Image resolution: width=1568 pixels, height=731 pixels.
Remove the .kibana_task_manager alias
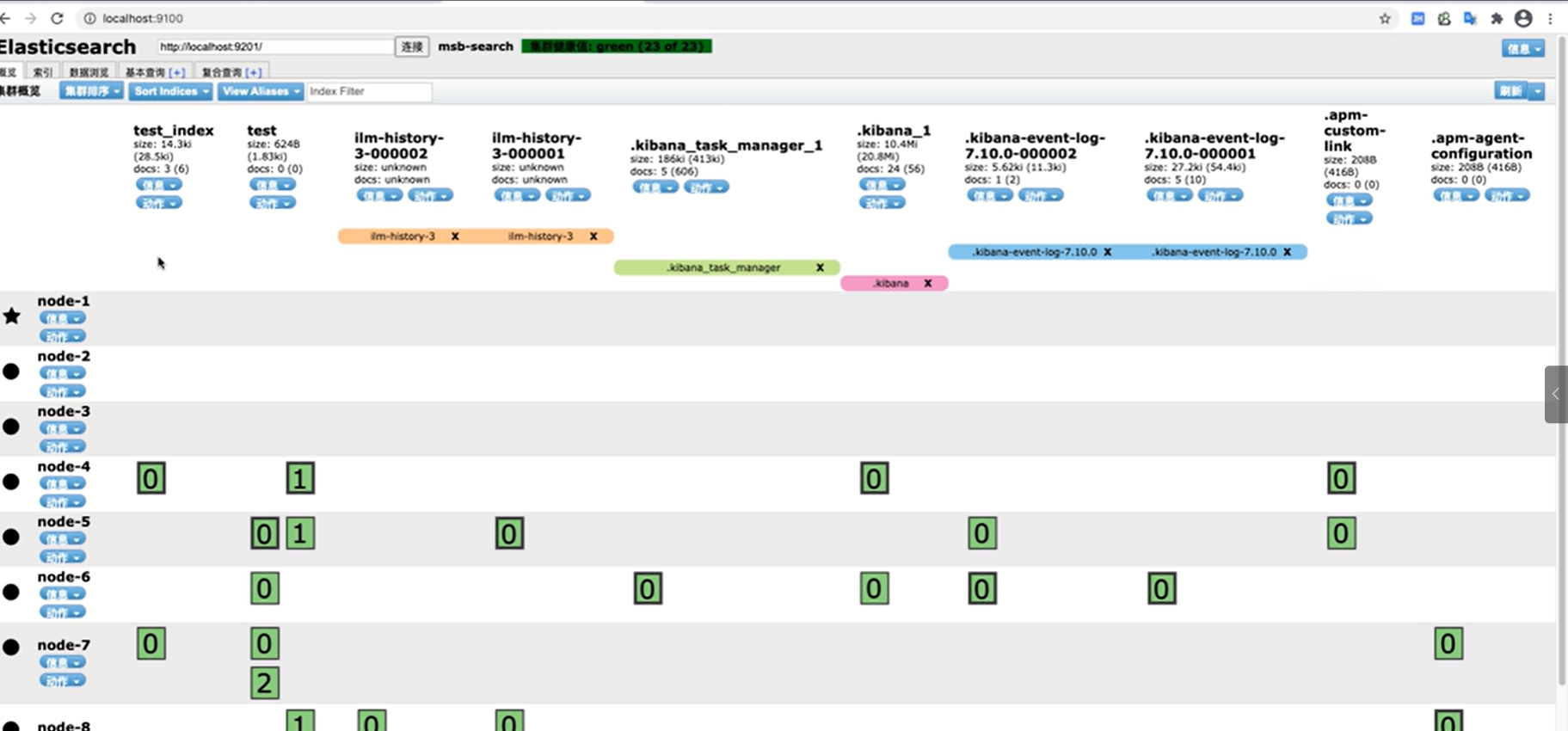coord(820,267)
